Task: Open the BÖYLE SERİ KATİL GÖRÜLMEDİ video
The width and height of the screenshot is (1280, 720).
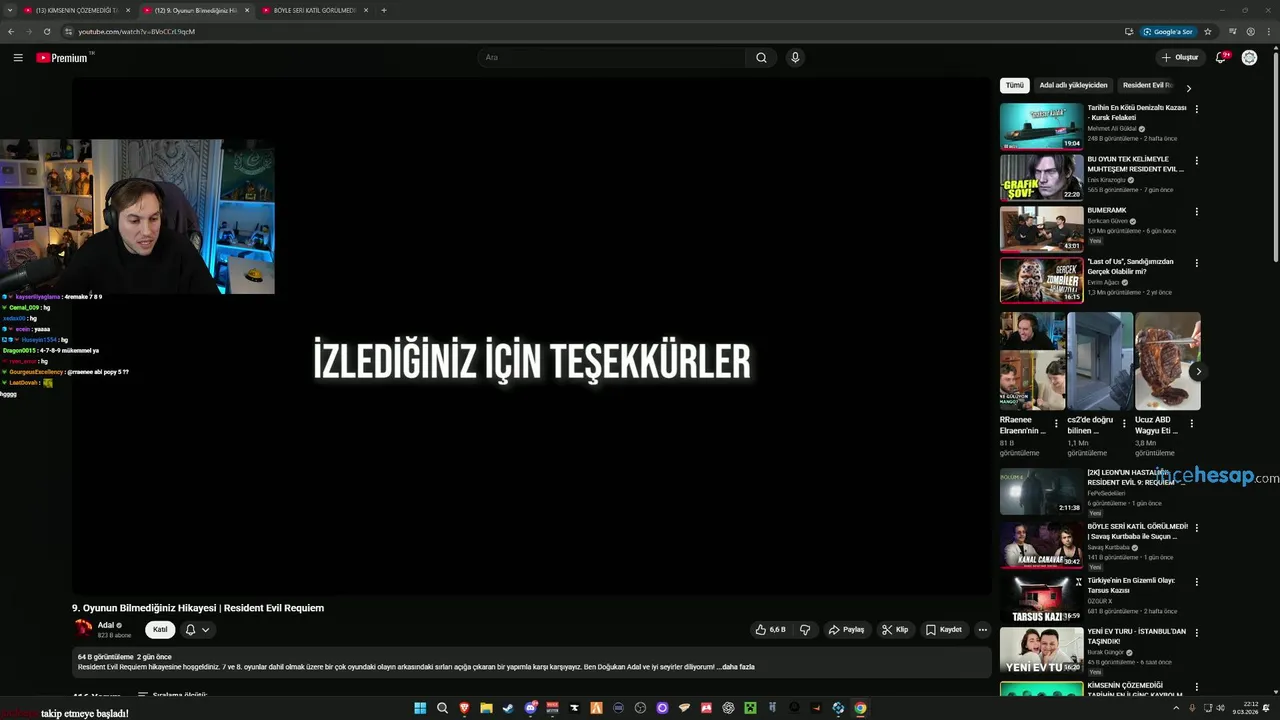Action: (1041, 544)
